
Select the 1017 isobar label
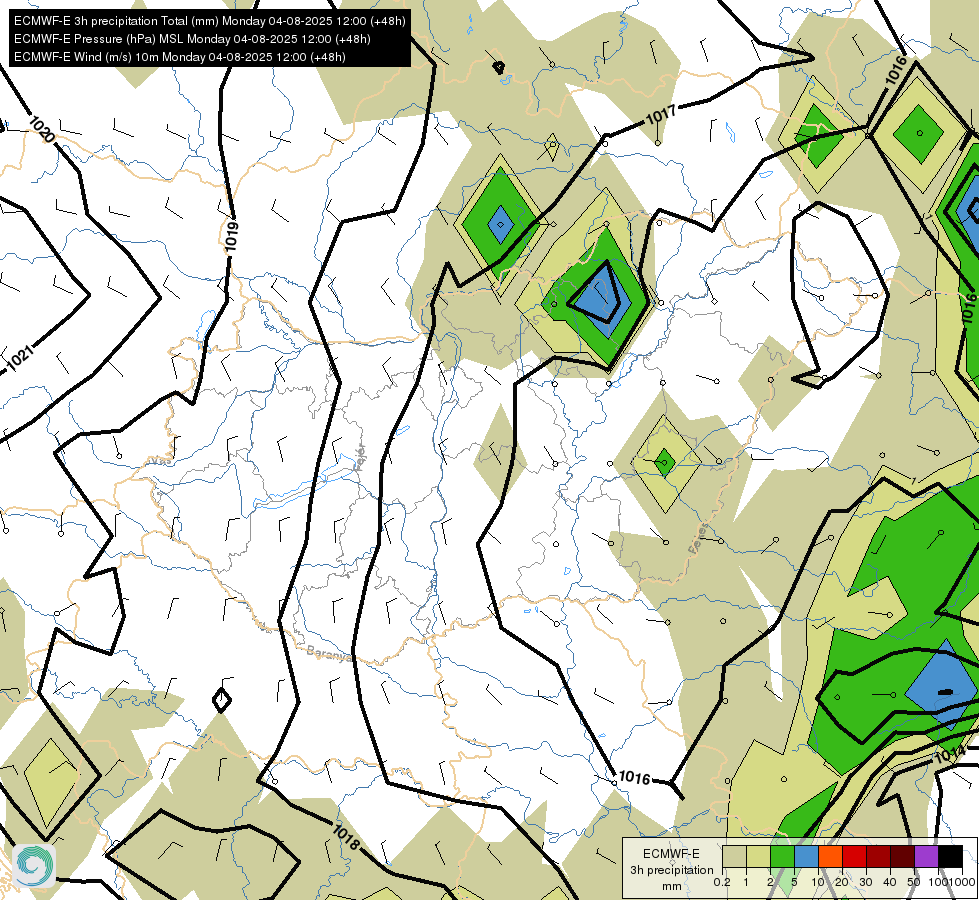[x=661, y=116]
